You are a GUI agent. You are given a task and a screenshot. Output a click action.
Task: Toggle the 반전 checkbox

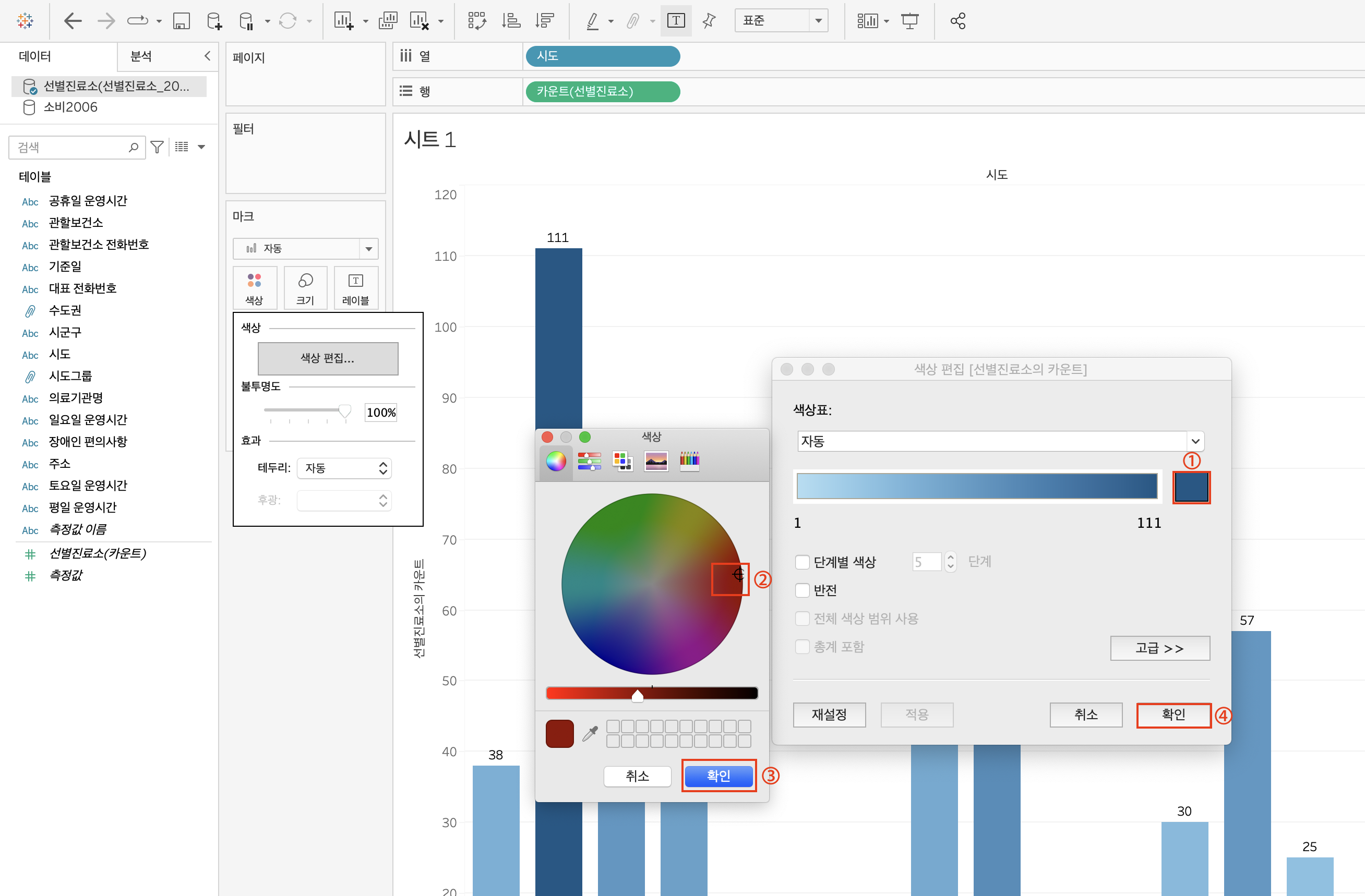pos(803,590)
